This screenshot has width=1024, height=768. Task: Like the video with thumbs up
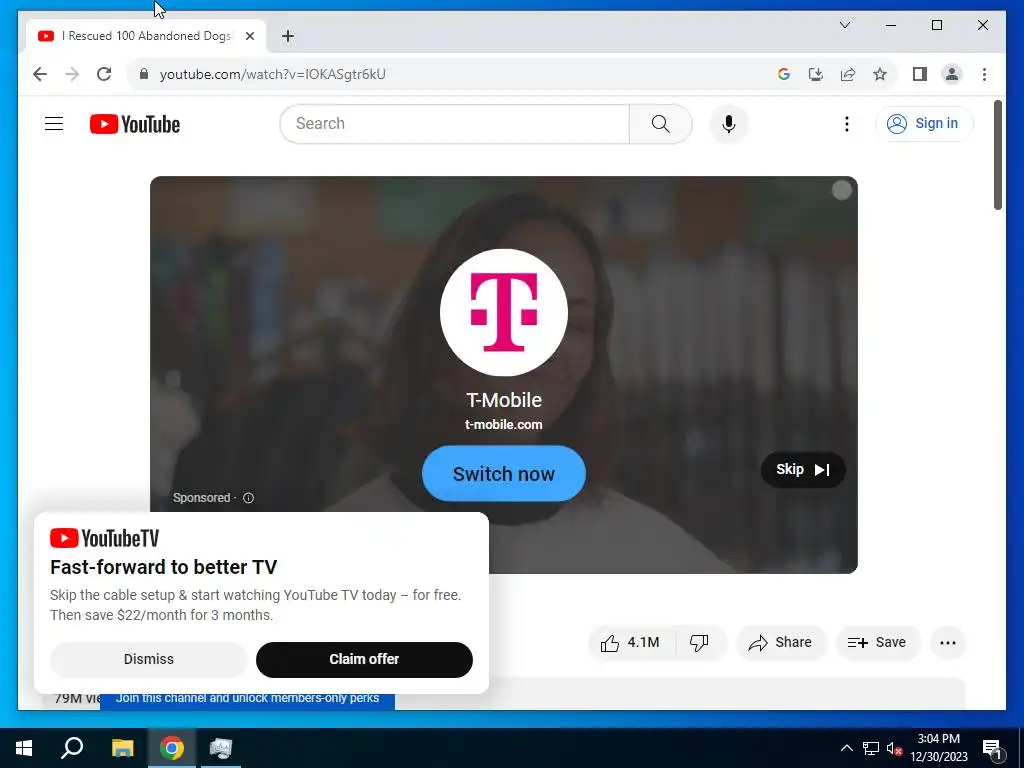(x=630, y=643)
